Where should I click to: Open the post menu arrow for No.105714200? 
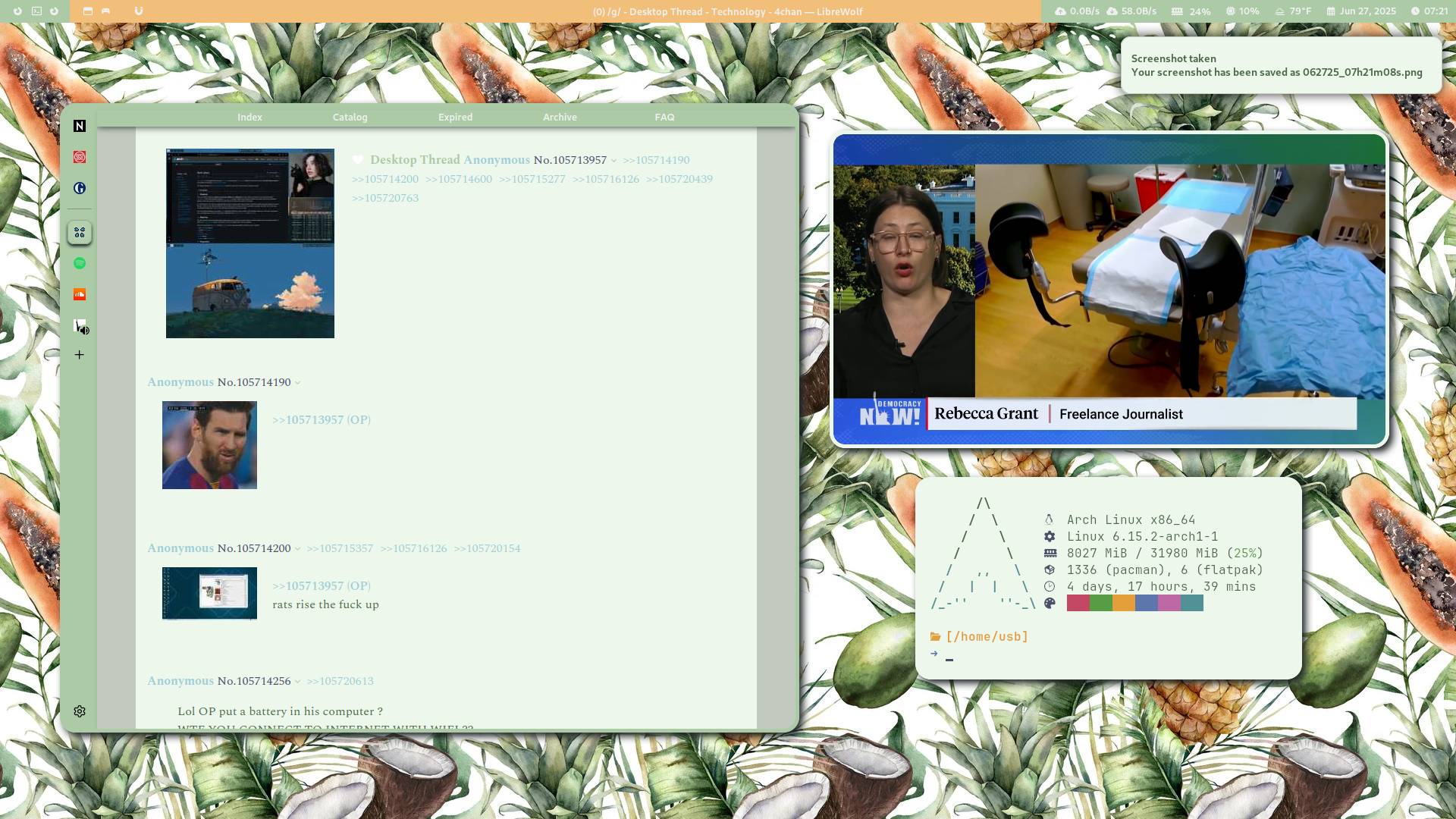297,549
